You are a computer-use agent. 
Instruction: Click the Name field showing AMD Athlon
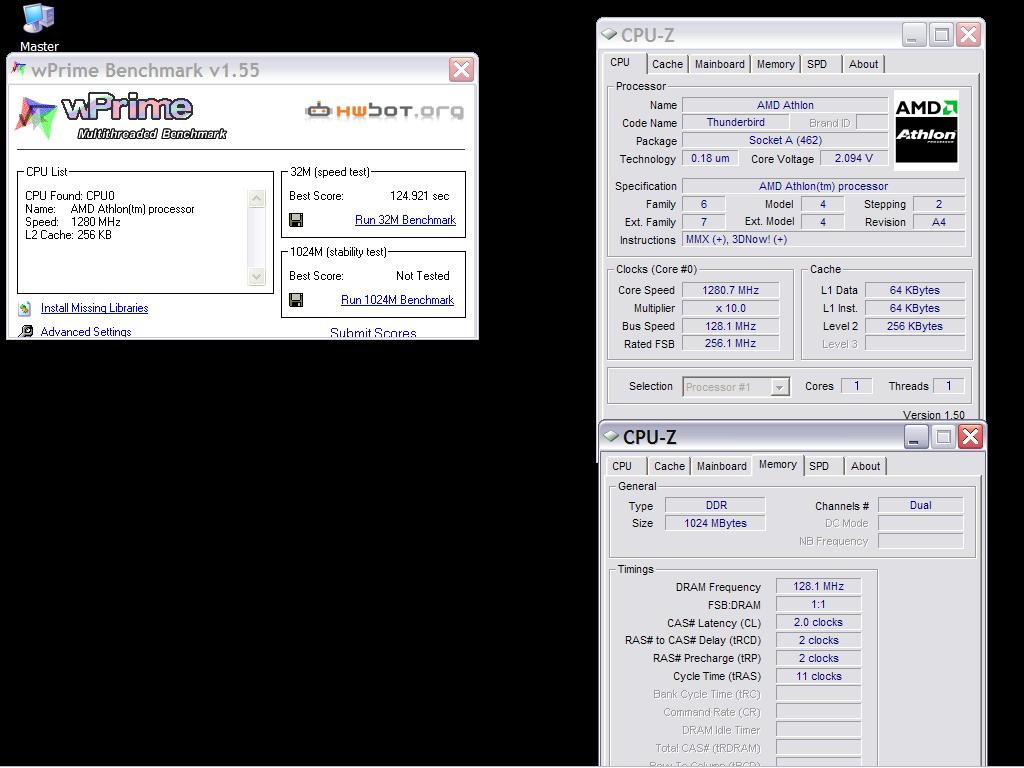785,105
